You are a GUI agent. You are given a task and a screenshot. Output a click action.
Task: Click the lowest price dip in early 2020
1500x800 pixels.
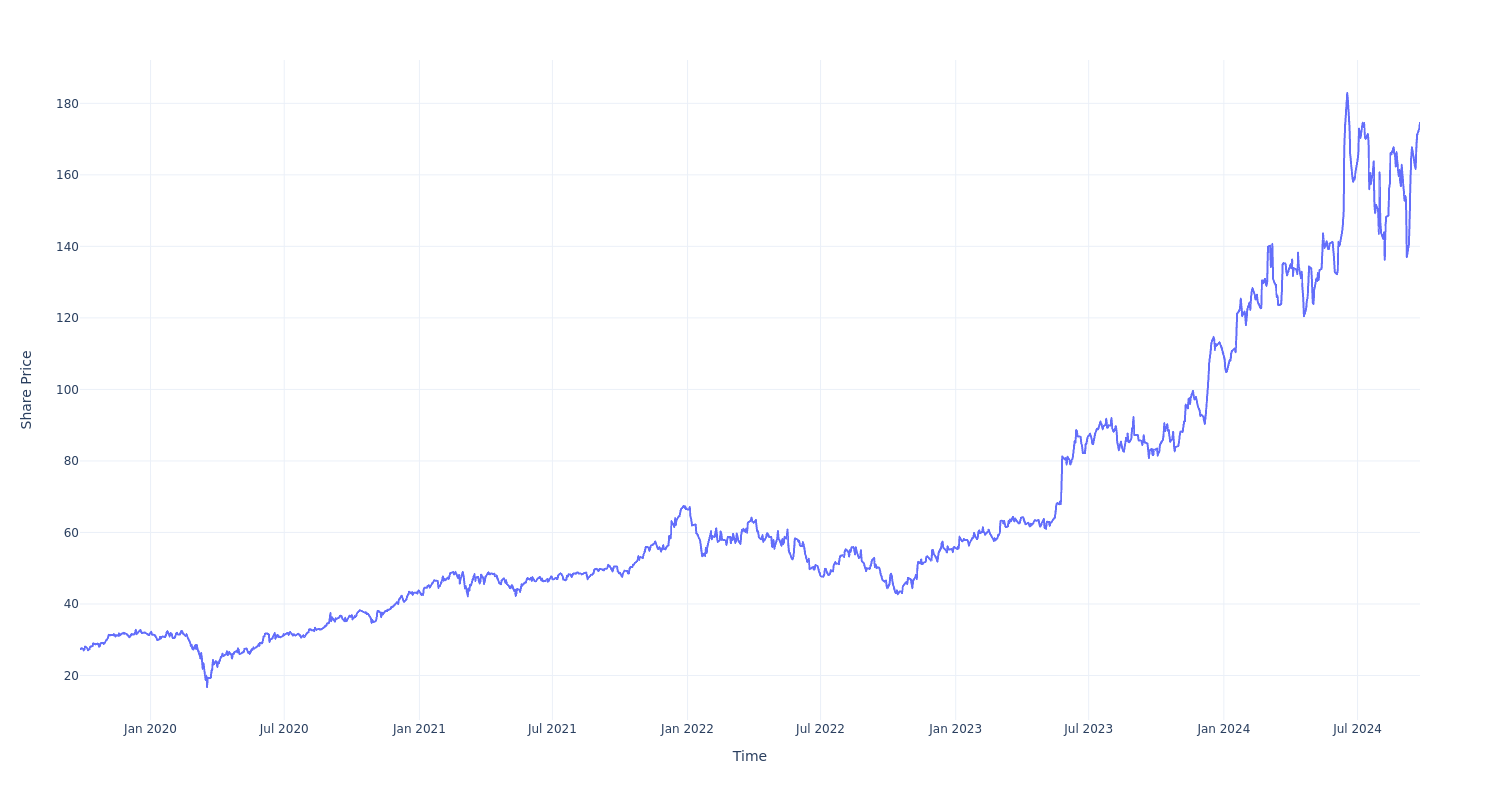(x=207, y=686)
